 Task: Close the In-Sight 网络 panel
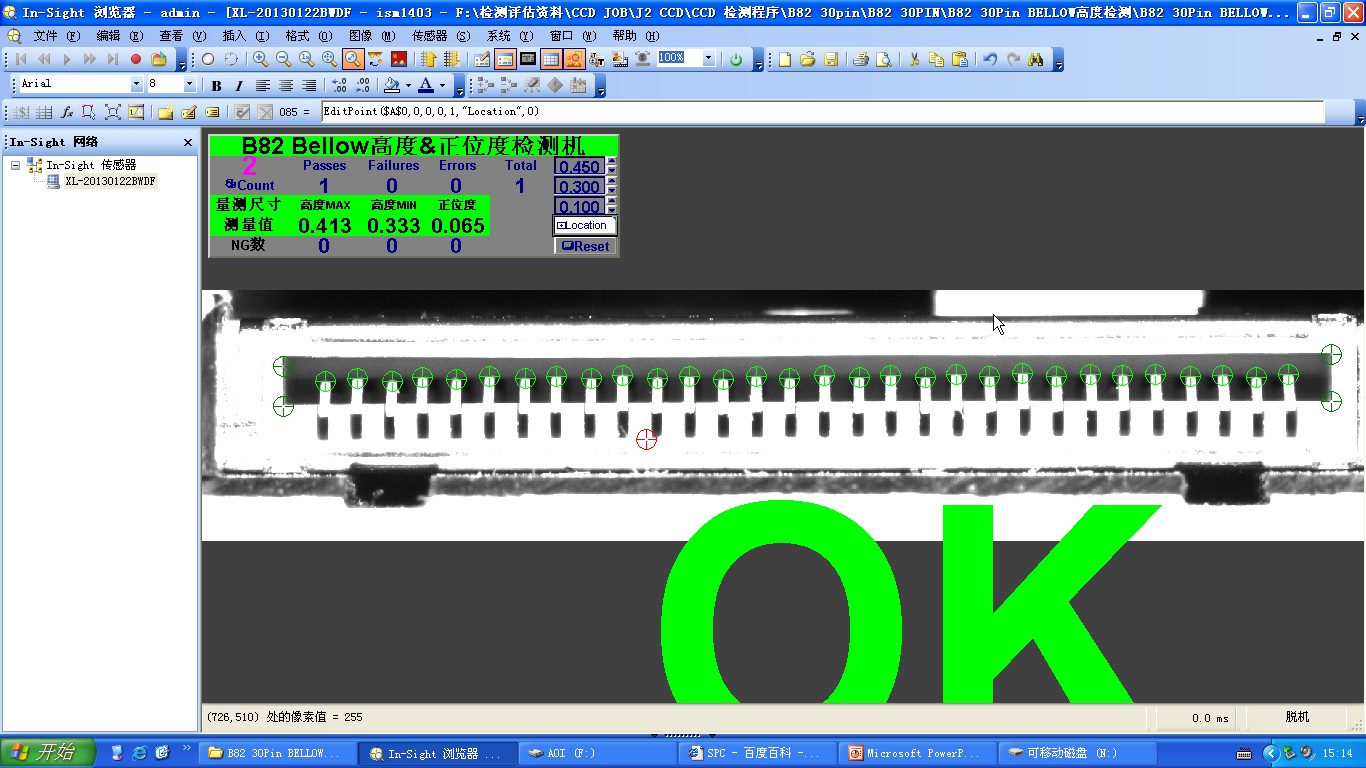pyautogui.click(x=188, y=143)
